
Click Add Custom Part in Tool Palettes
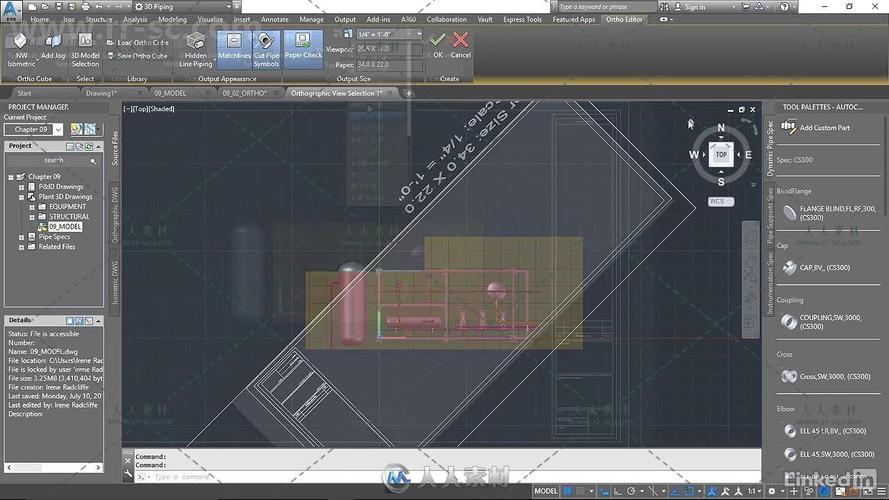click(815, 128)
